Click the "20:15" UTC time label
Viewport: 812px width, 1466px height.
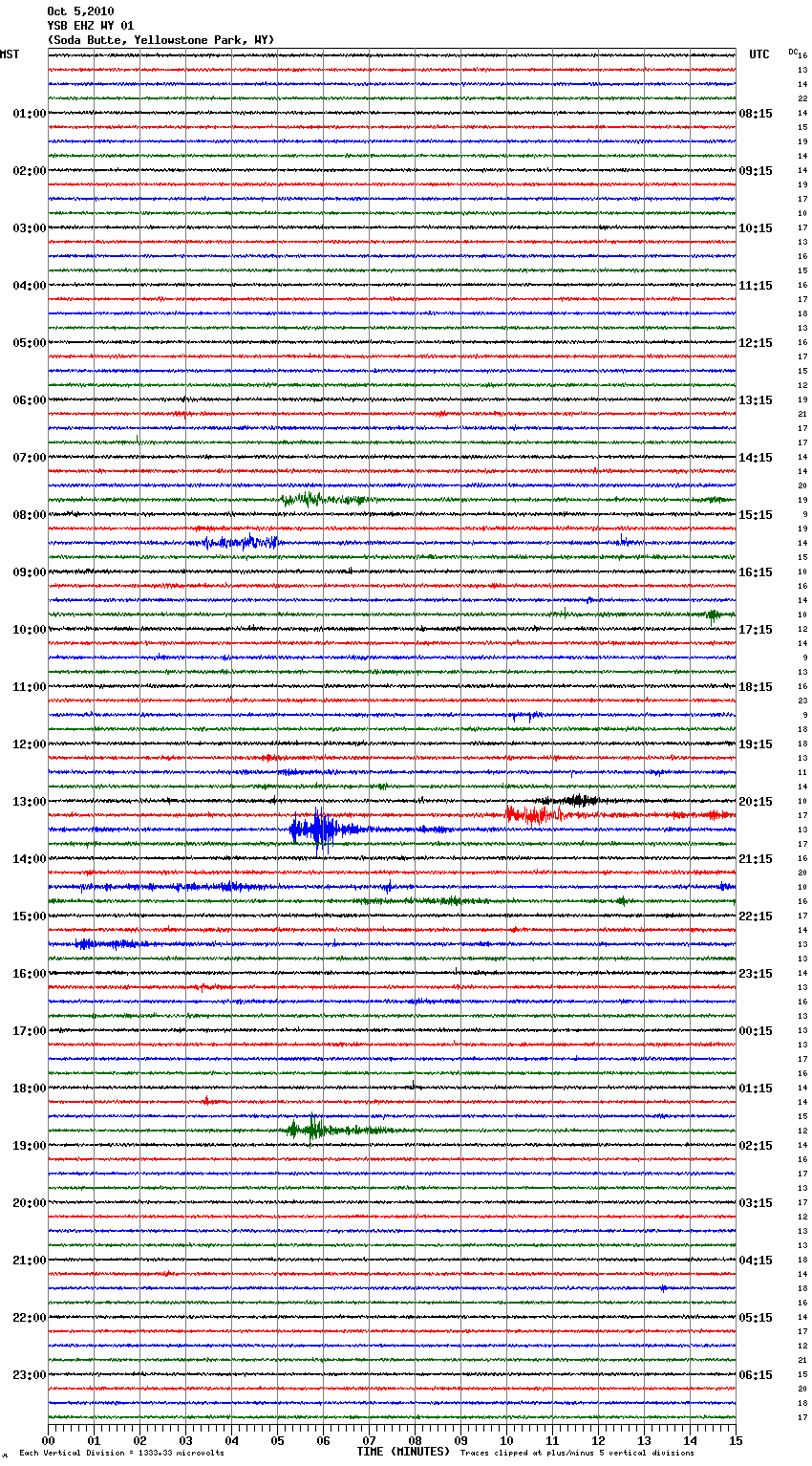(756, 802)
